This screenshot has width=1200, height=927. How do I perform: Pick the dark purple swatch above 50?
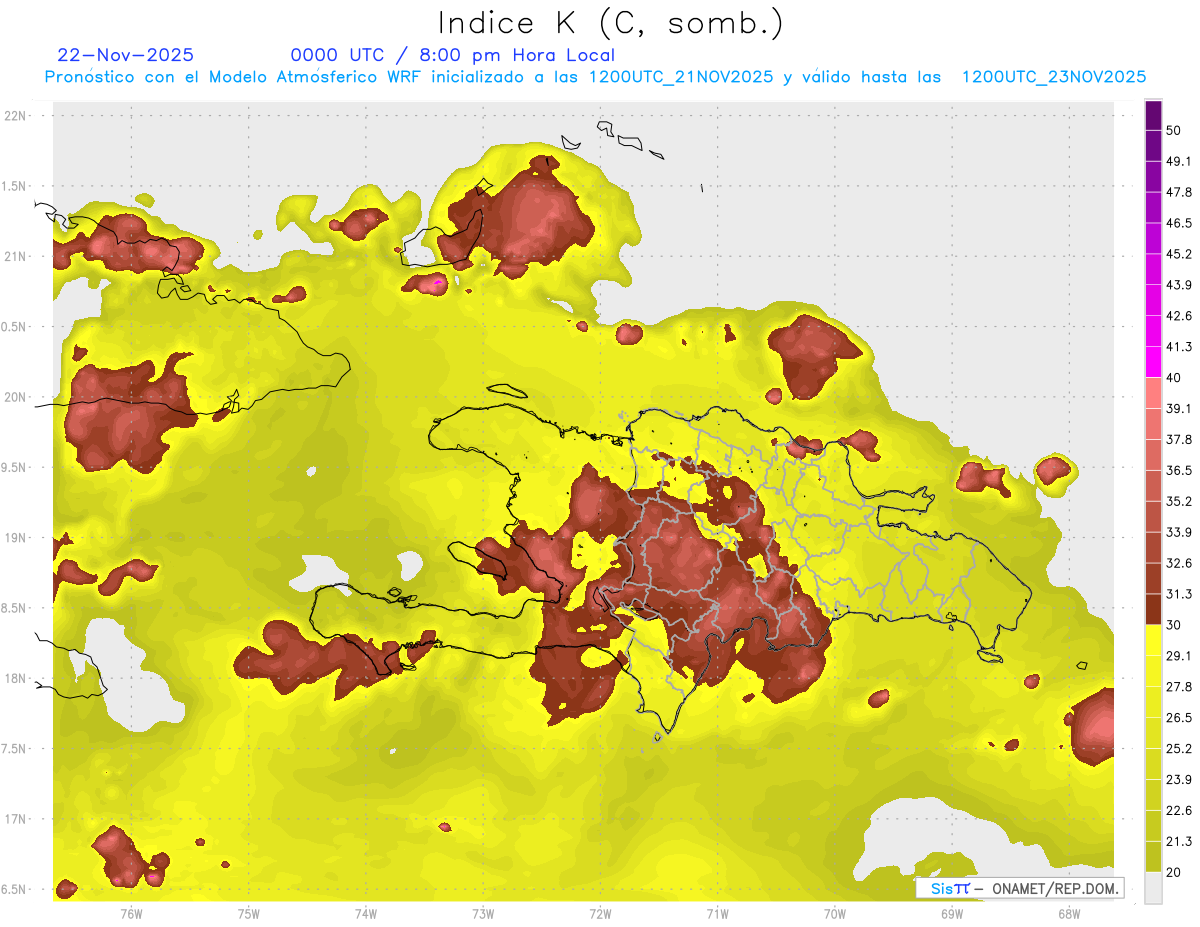1154,115
